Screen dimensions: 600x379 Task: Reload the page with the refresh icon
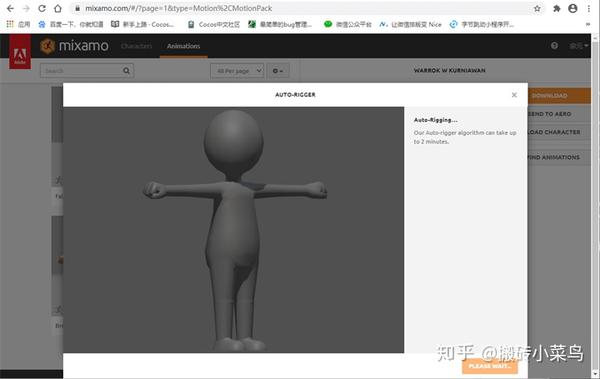(x=42, y=8)
